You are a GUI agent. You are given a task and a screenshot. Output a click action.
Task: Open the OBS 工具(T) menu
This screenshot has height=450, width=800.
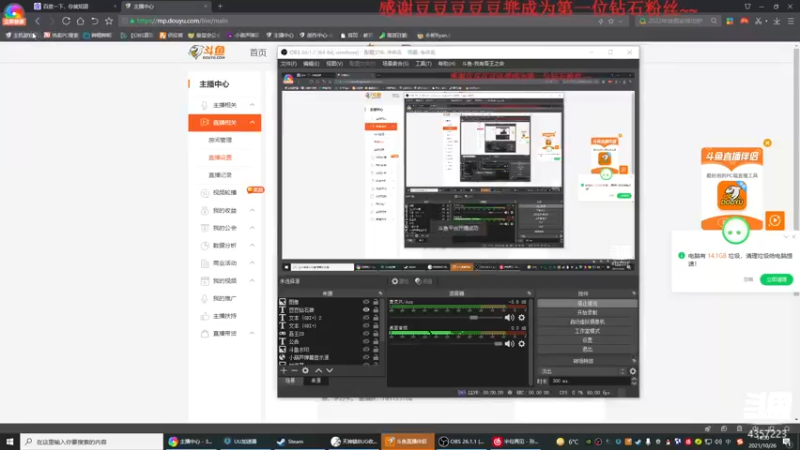[423, 64]
